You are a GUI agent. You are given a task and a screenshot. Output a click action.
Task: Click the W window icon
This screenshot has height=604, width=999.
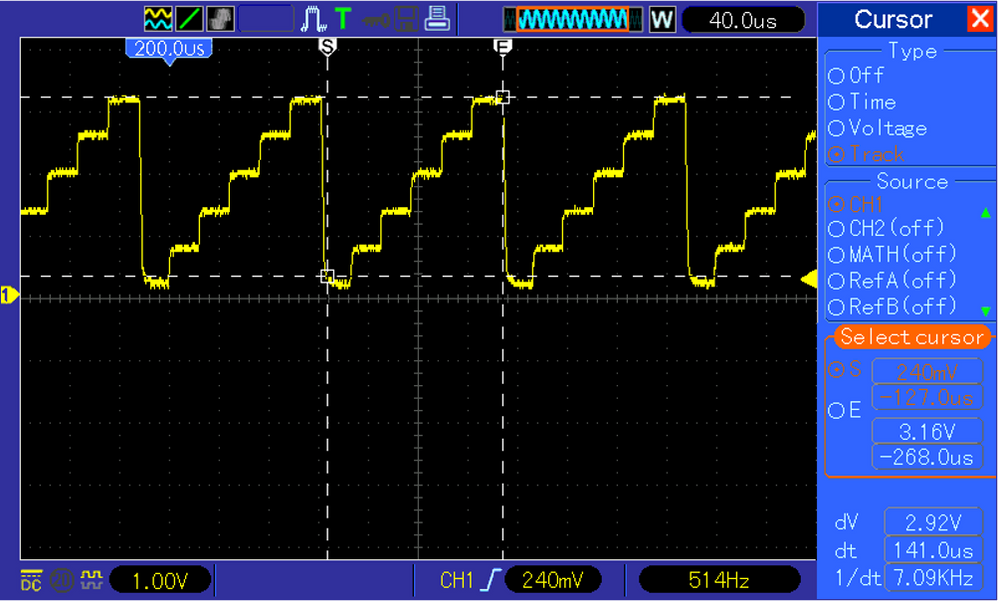pos(662,20)
